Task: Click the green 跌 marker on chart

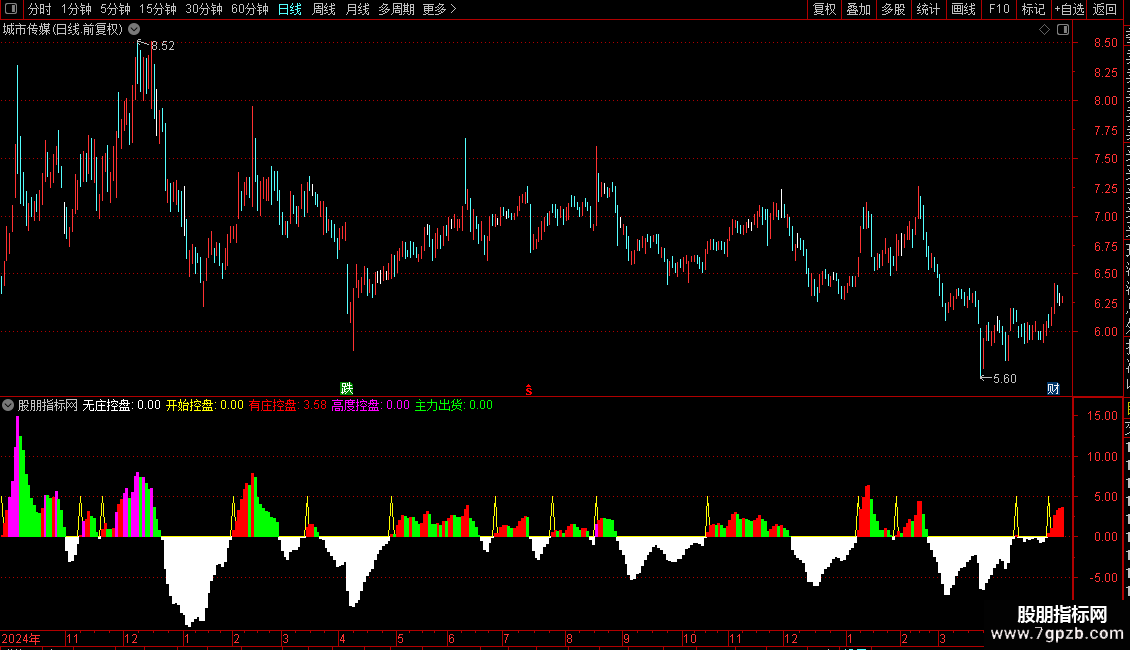Action: click(347, 388)
